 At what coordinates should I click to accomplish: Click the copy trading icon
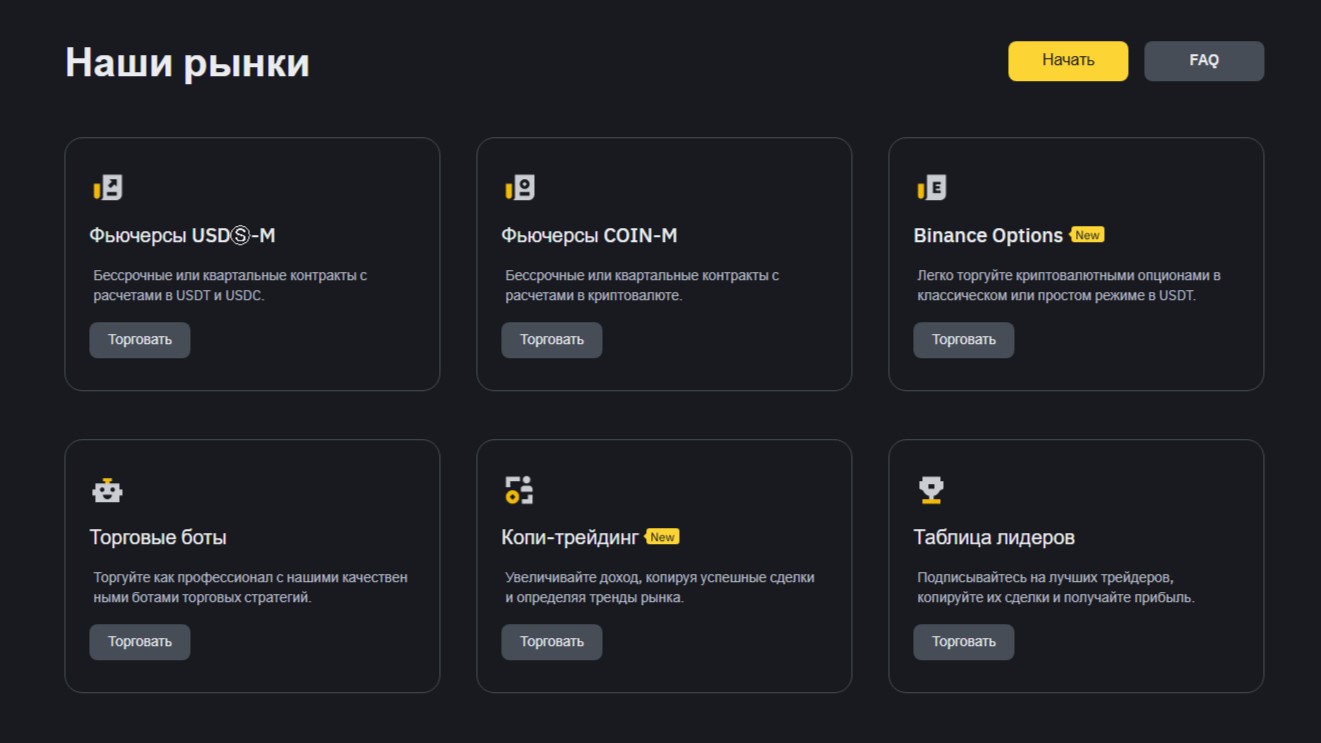click(519, 490)
